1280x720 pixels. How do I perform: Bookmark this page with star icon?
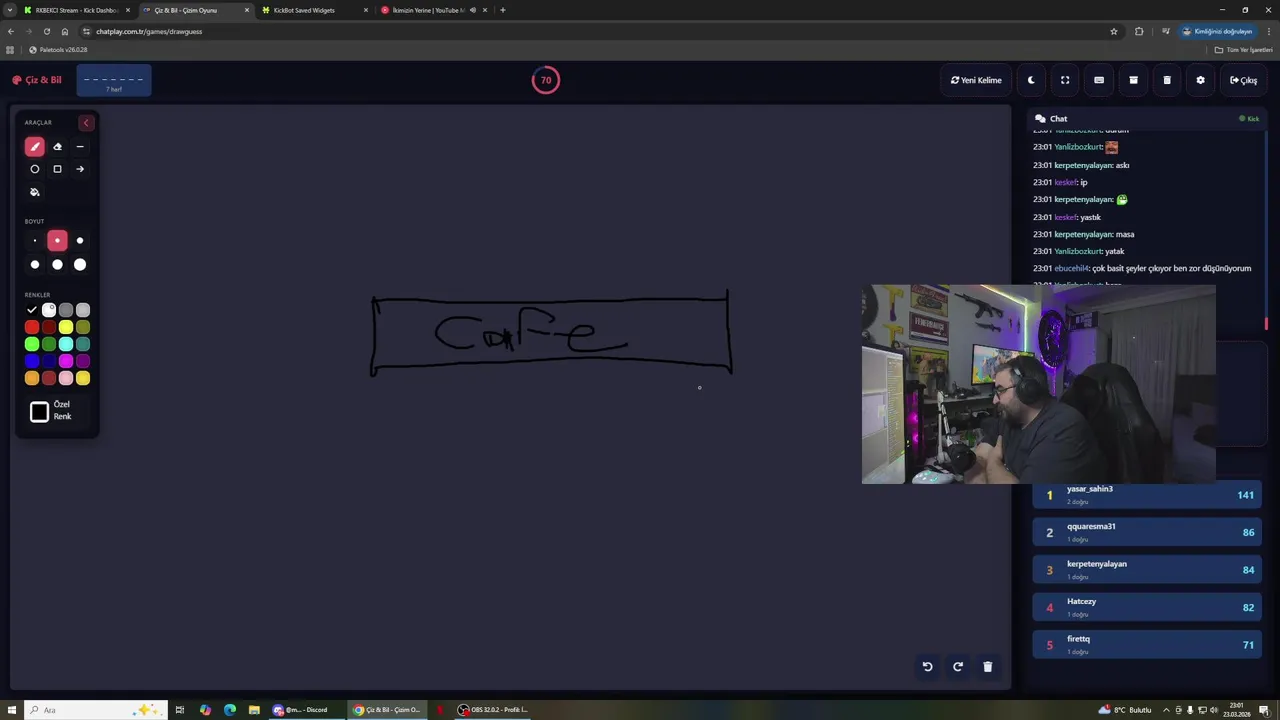click(x=1114, y=31)
